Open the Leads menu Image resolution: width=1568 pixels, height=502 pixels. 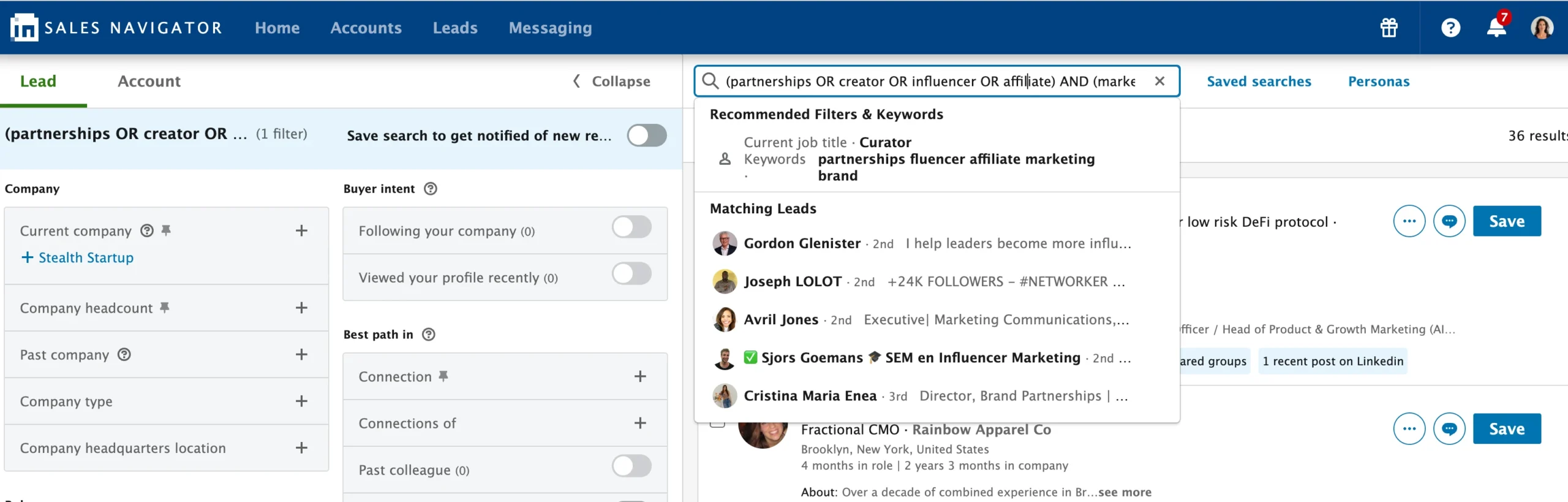point(455,28)
